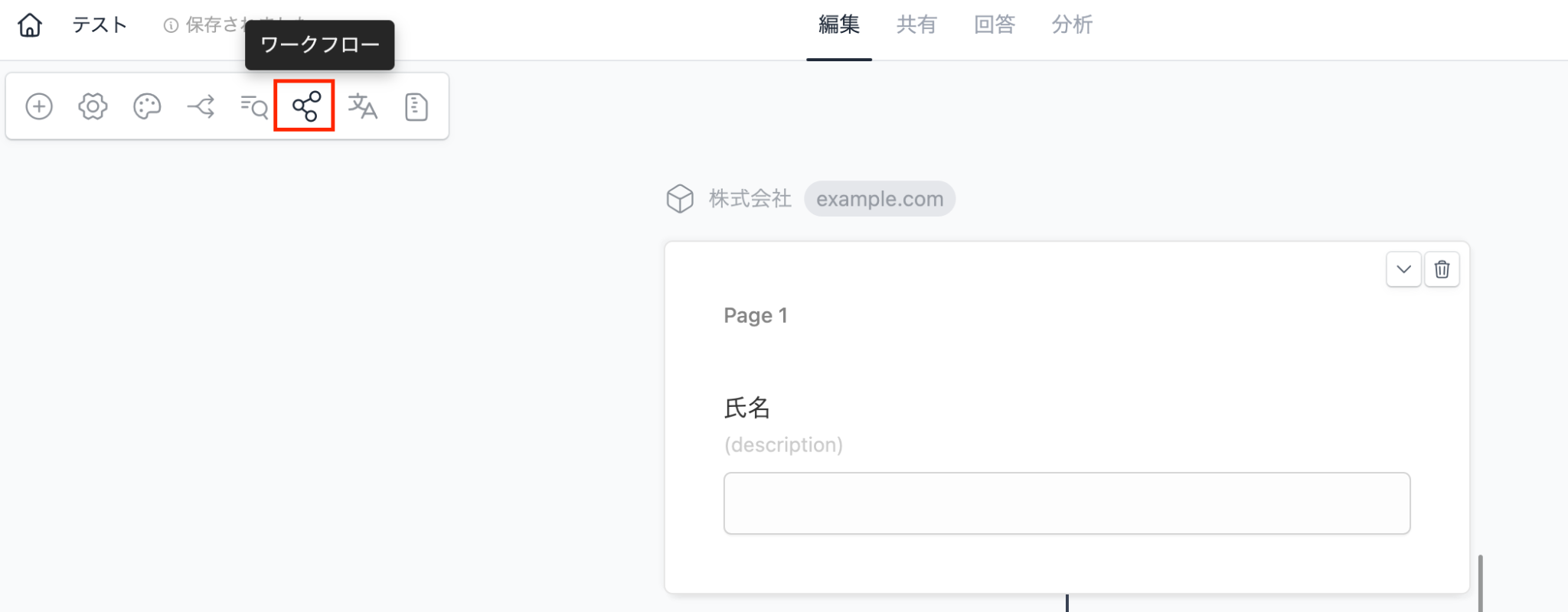Select the Page 1 heading
Image resolution: width=1568 pixels, height=612 pixels.
756,315
